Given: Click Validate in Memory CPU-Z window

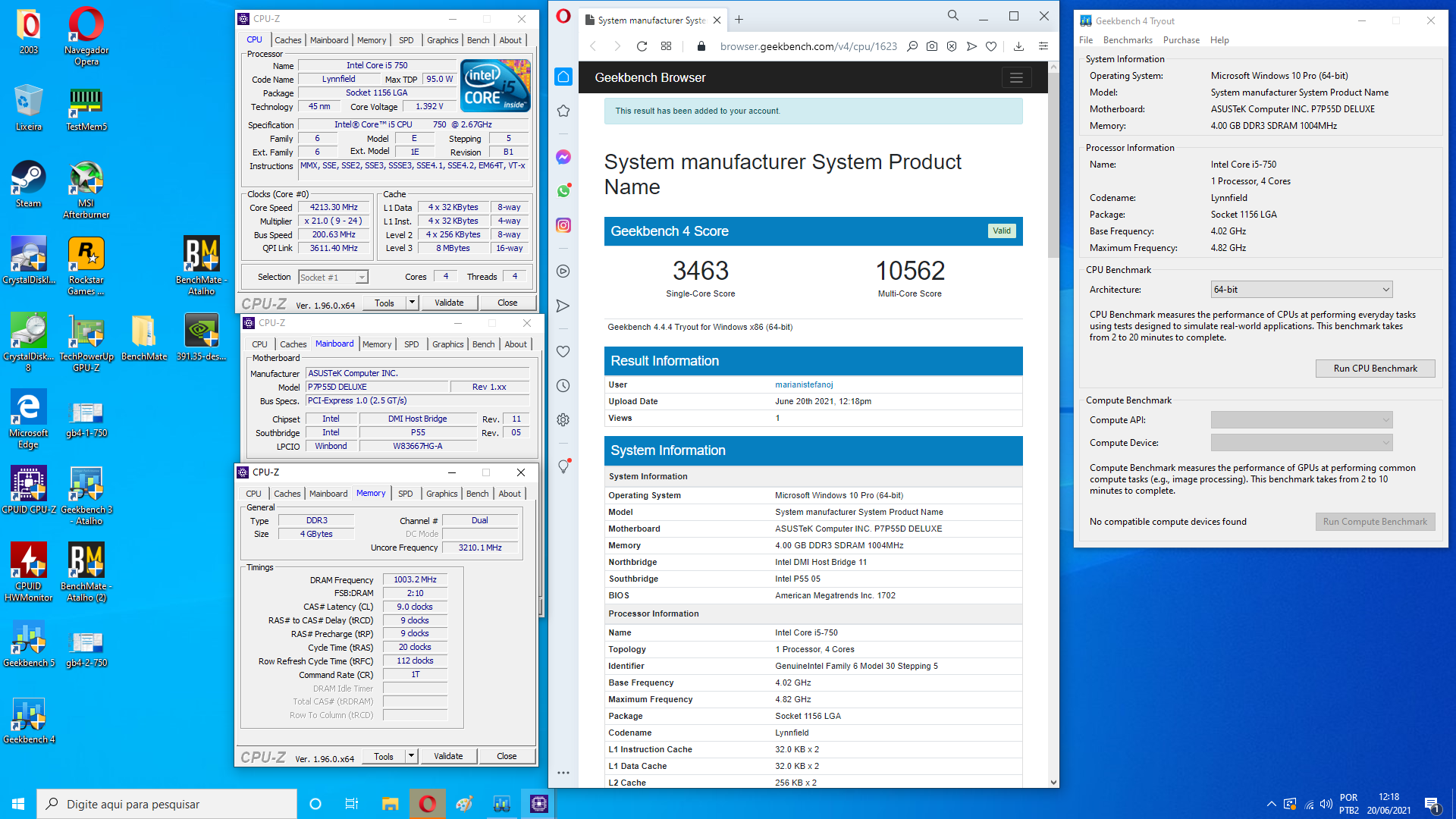Looking at the screenshot, I should pos(448,756).
